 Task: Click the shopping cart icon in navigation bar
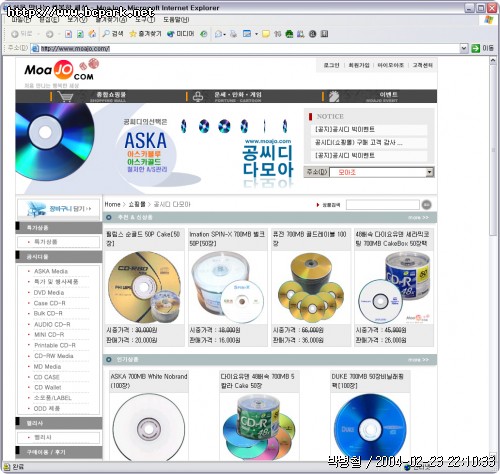(65, 97)
